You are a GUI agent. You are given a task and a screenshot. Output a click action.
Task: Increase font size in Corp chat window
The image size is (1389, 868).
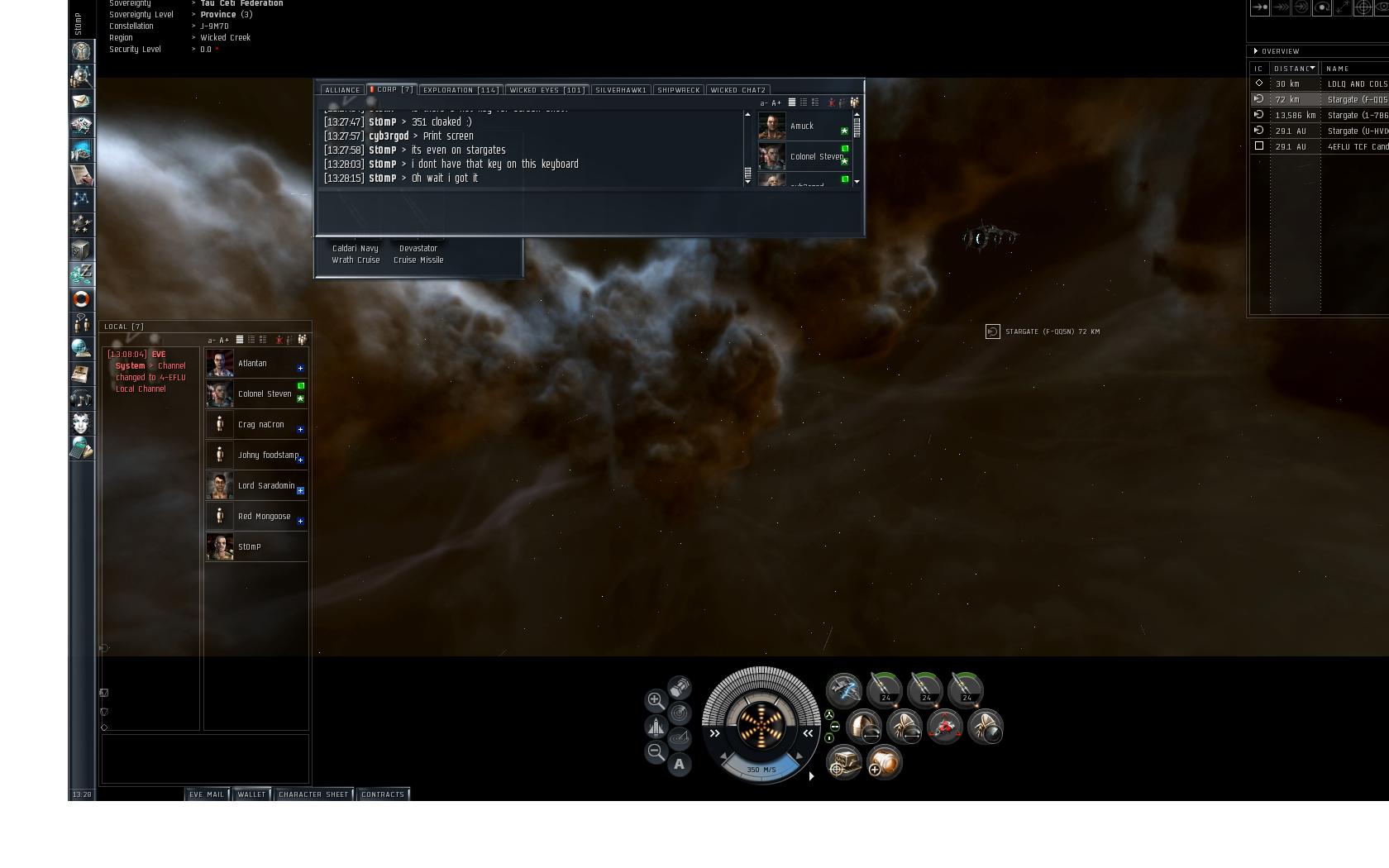point(776,103)
